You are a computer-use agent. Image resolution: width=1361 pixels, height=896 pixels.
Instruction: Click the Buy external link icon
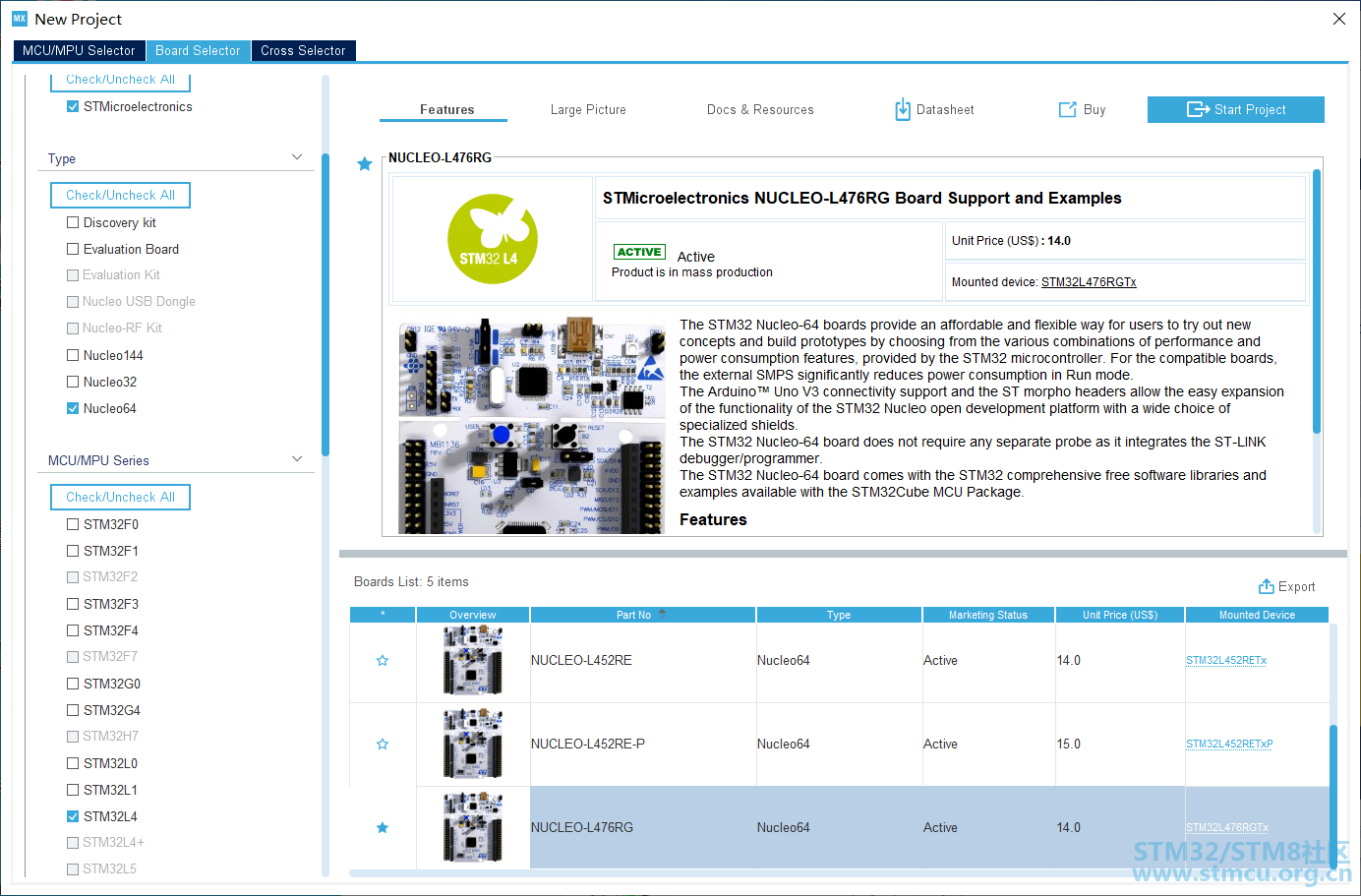1067,109
